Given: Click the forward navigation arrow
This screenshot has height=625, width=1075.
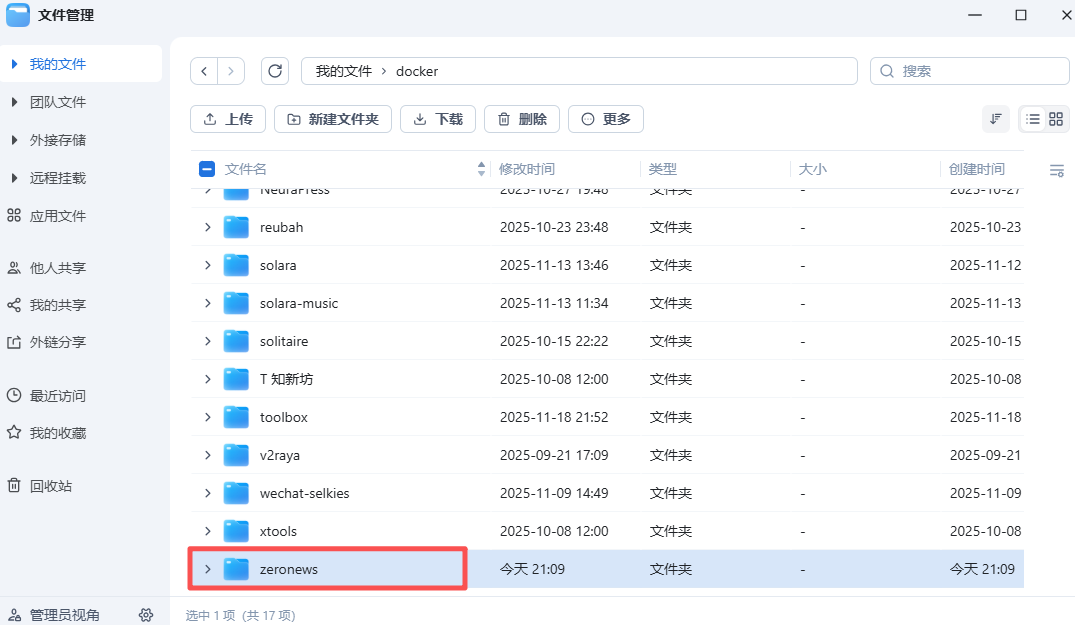Looking at the screenshot, I should [231, 71].
